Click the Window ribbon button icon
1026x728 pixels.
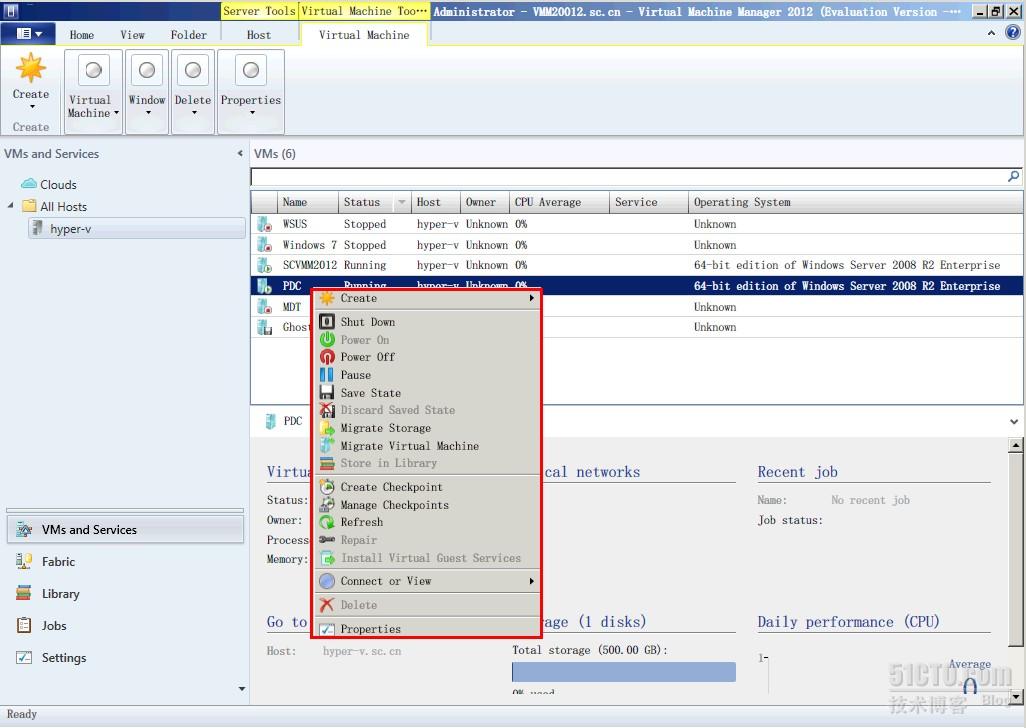tap(147, 70)
